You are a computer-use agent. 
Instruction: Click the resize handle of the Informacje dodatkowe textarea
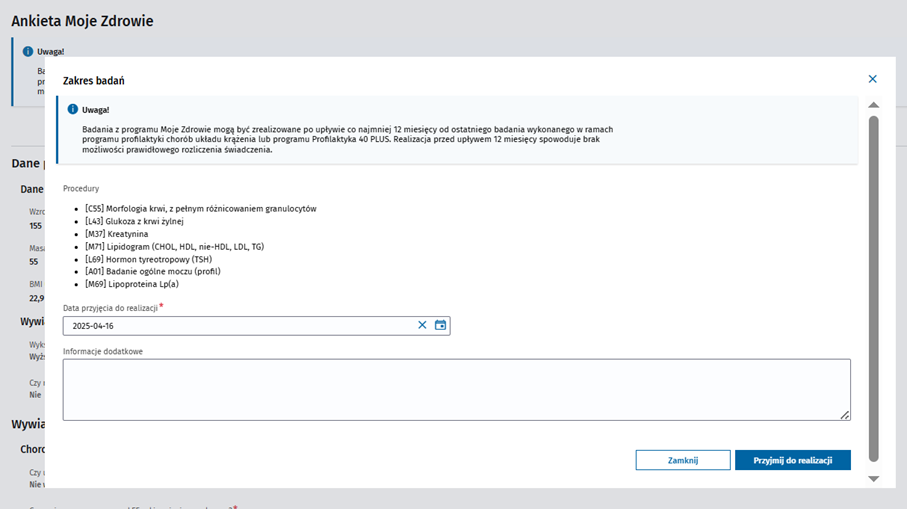pos(845,415)
